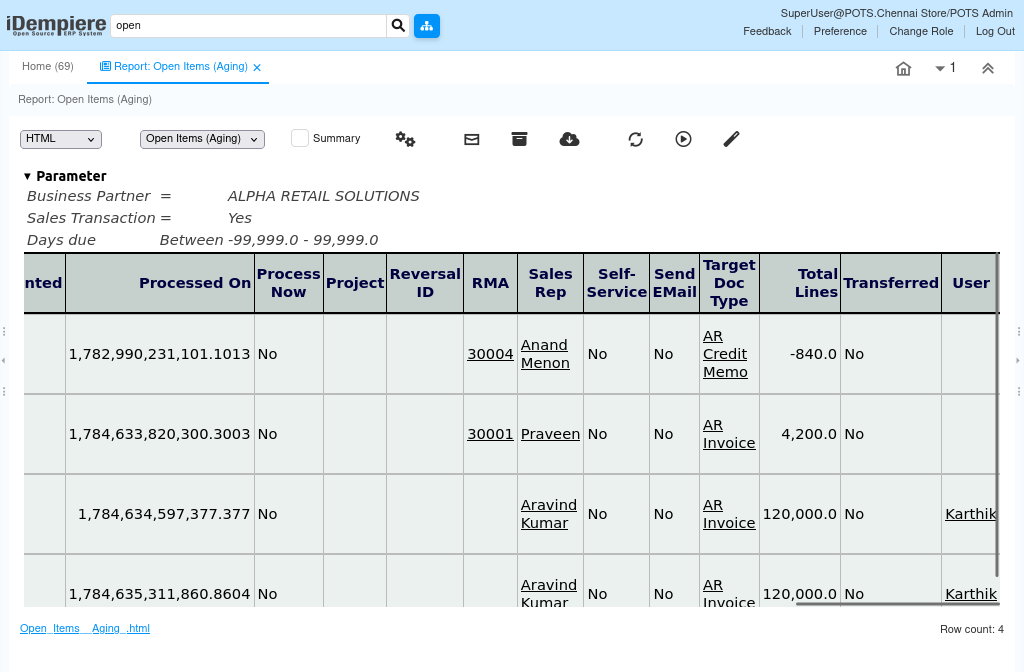Viewport: 1024px width, 672px height.
Task: Open RMA 30004 link
Action: (490, 354)
